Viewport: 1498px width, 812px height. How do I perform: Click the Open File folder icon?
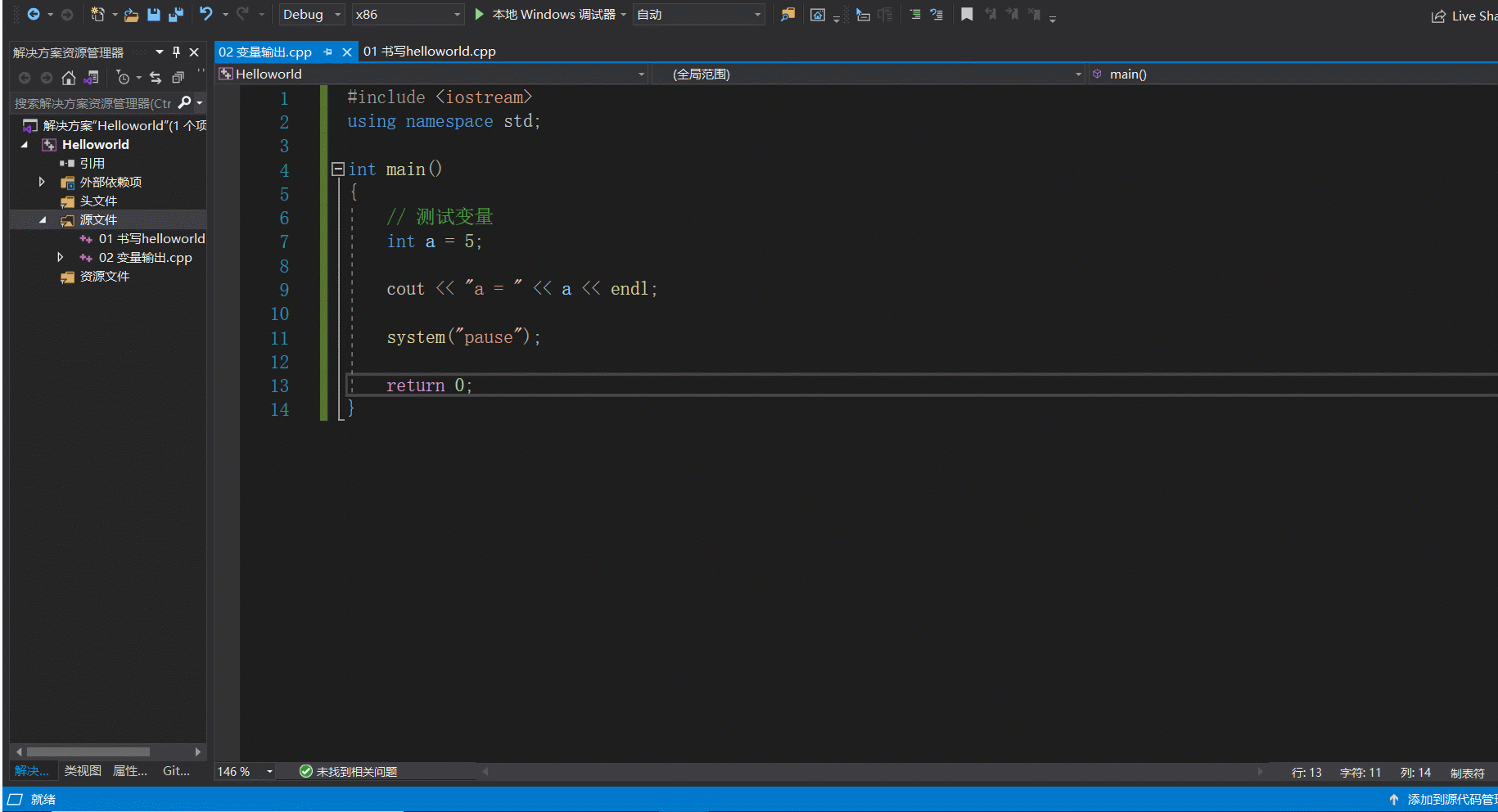(x=131, y=15)
